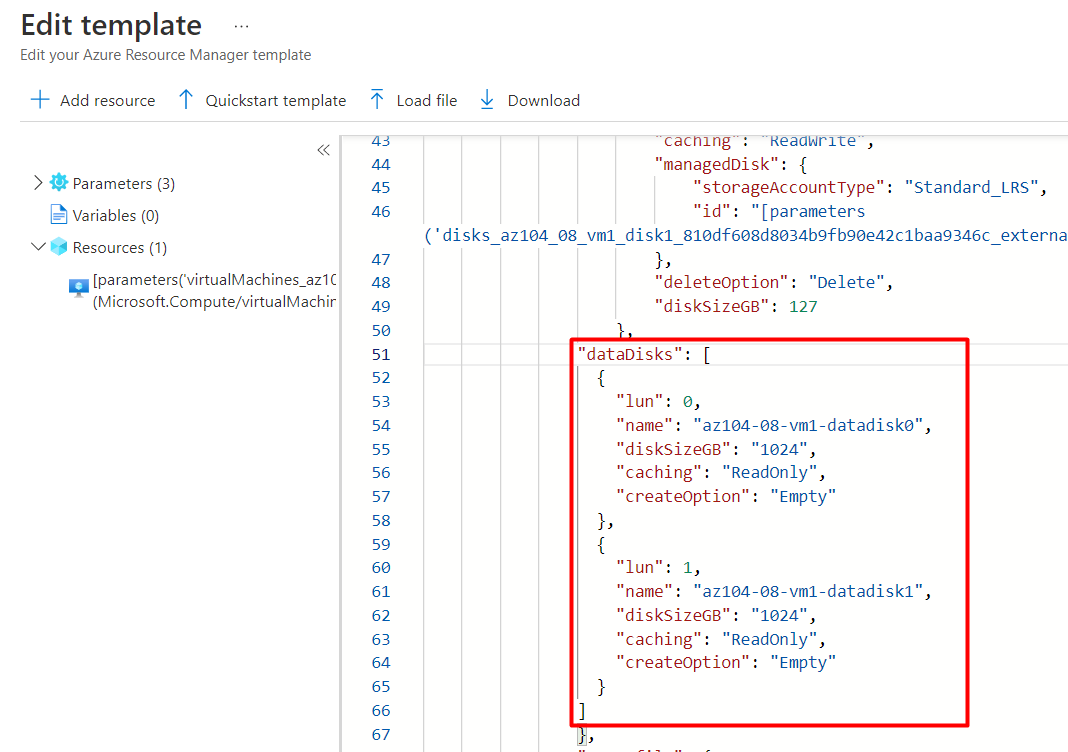This screenshot has height=752, width=1068.
Task: Click the Resources cube icon
Action: coord(59,247)
